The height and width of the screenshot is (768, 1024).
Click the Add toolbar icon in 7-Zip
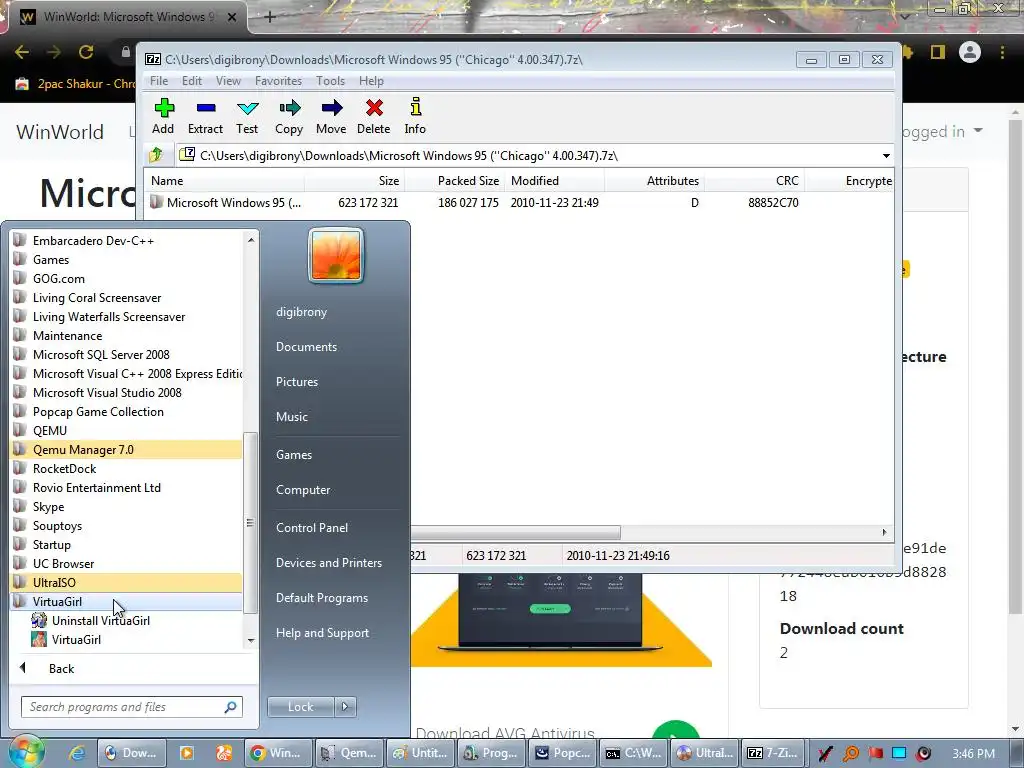click(x=163, y=116)
